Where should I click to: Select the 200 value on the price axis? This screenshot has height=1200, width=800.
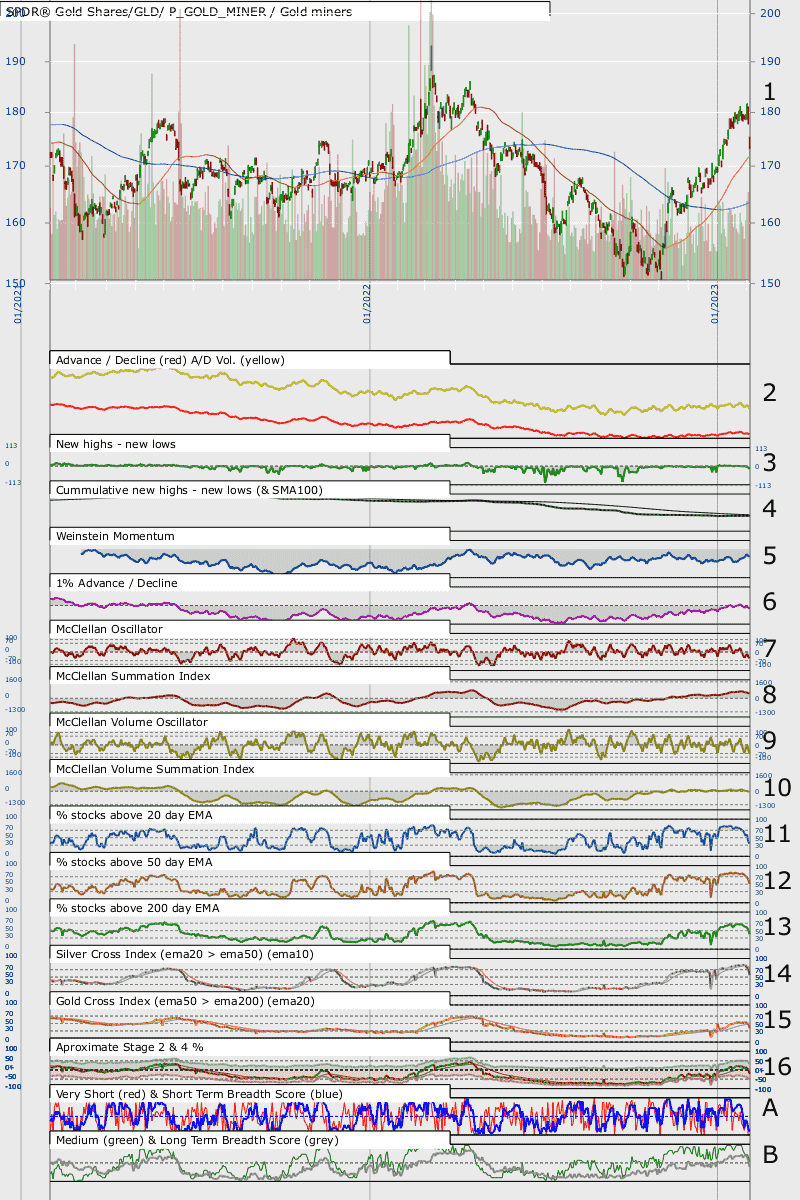click(770, 13)
